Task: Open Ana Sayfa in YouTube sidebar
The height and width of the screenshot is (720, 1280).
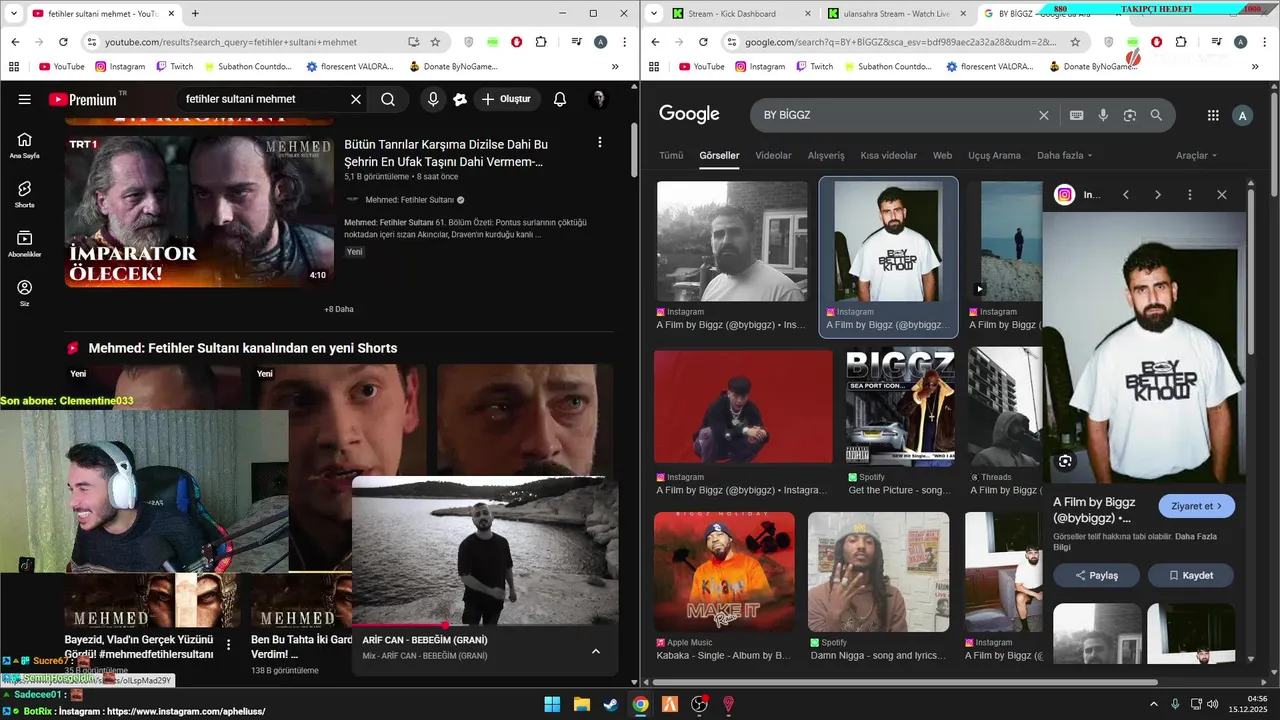Action: coord(25,146)
